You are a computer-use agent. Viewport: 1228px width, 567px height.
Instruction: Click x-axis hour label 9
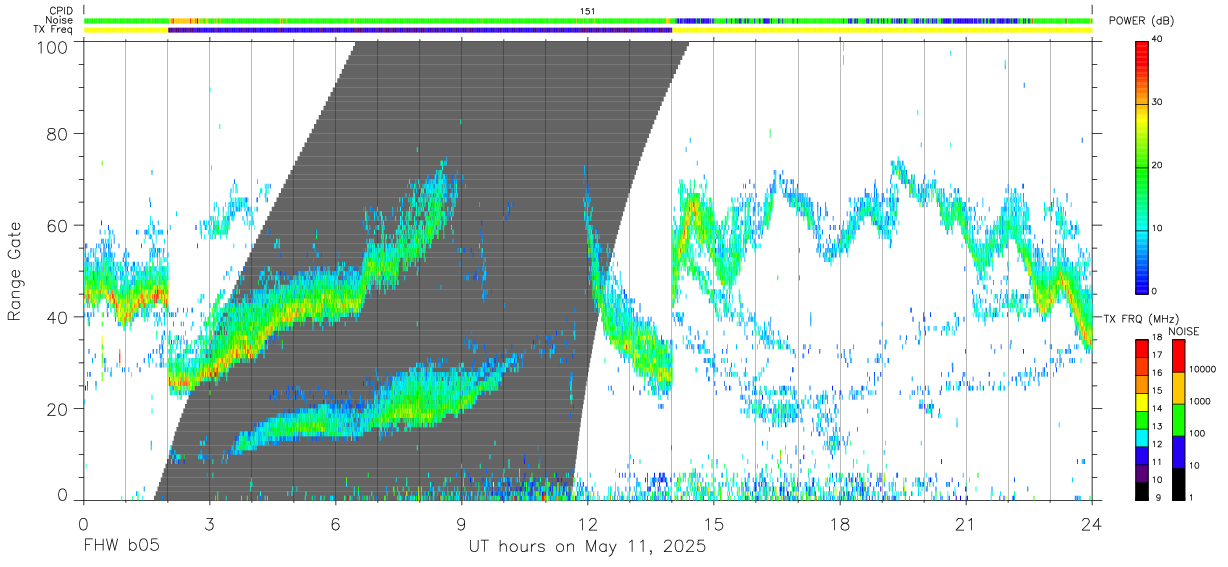coord(462,524)
